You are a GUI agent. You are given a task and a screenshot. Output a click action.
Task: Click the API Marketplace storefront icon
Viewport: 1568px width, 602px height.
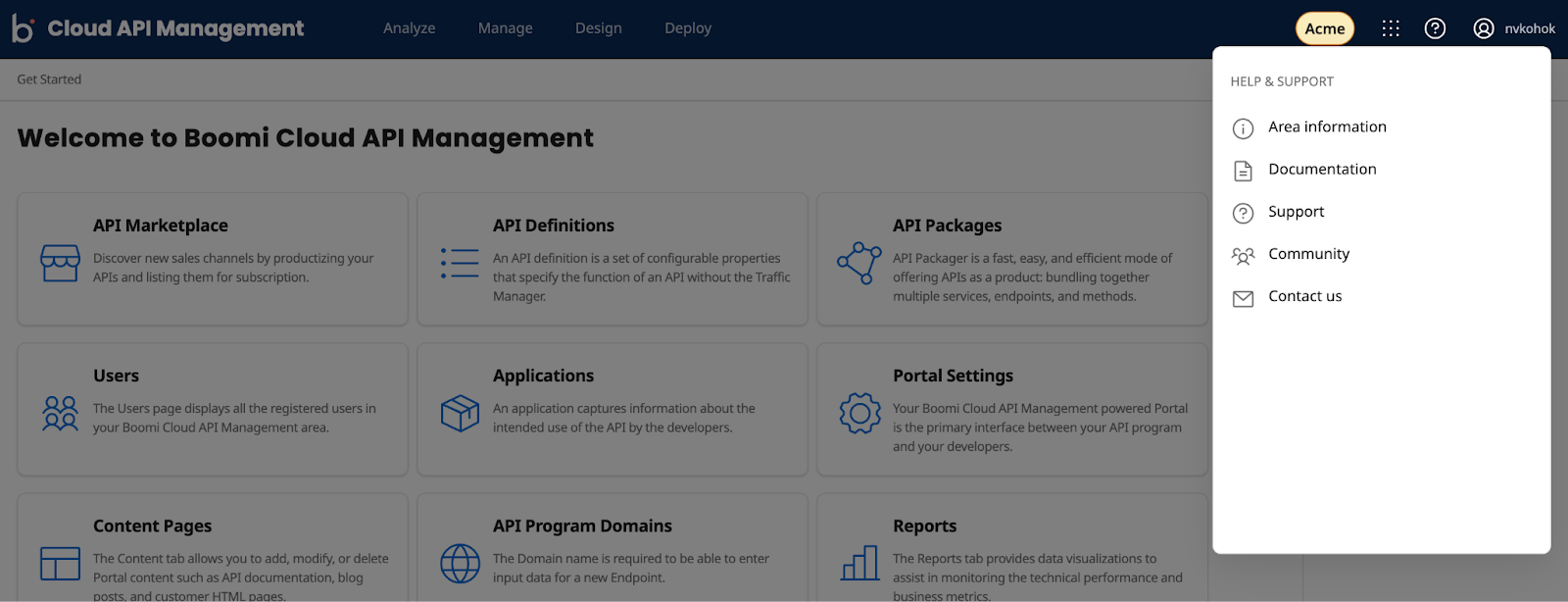pos(60,263)
